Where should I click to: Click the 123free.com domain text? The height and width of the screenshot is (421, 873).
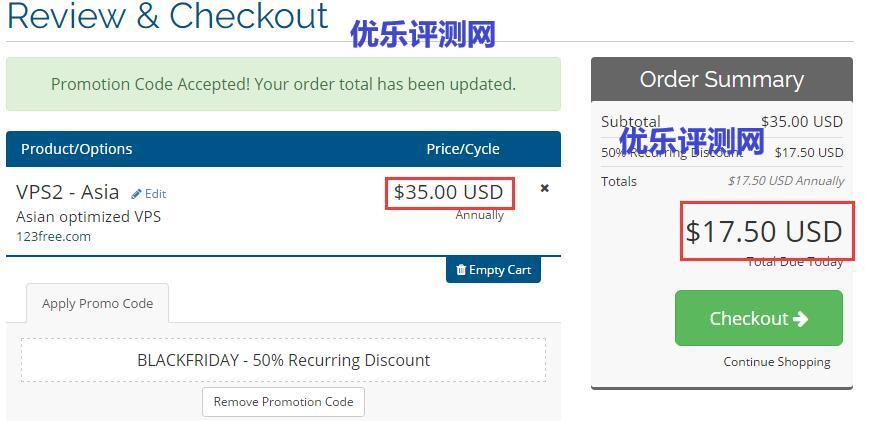53,237
